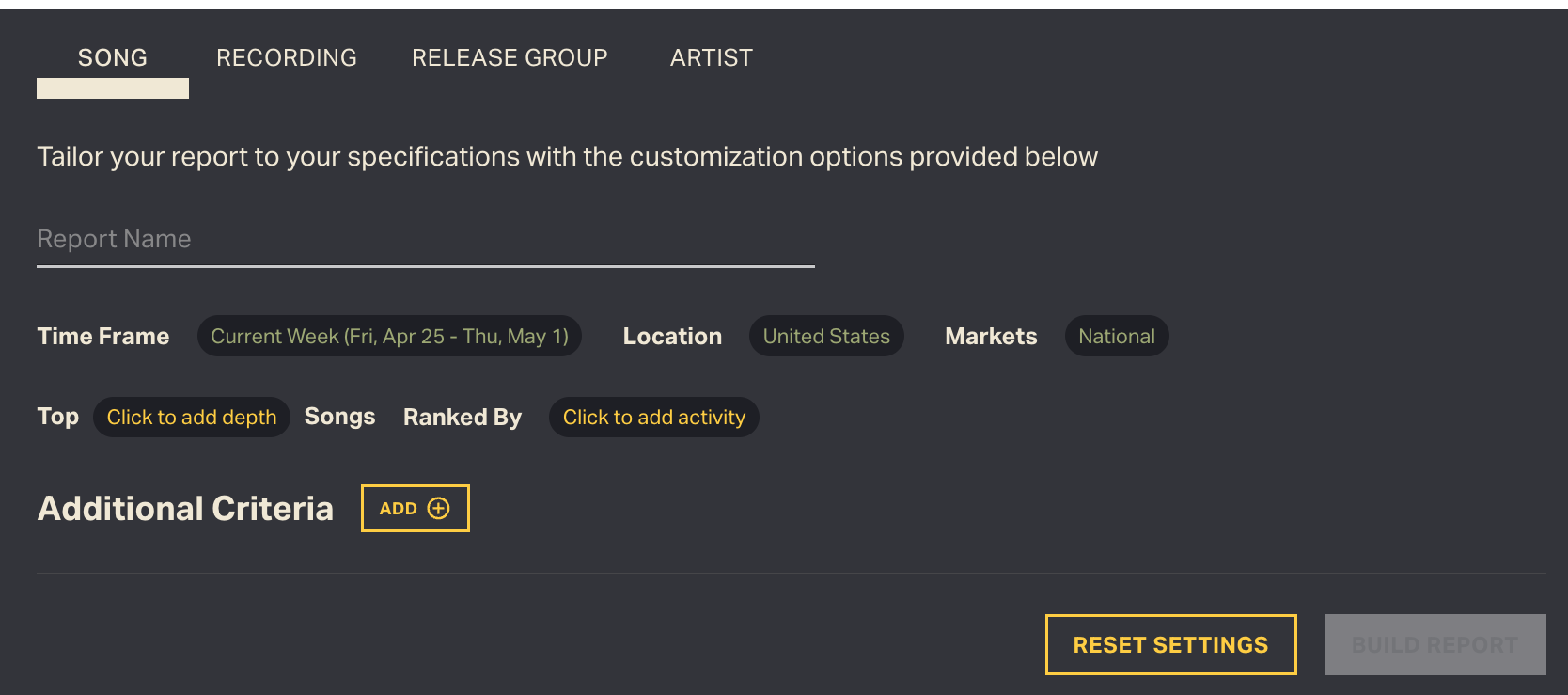1568x695 pixels.
Task: Click the Markets label
Action: tap(991, 337)
